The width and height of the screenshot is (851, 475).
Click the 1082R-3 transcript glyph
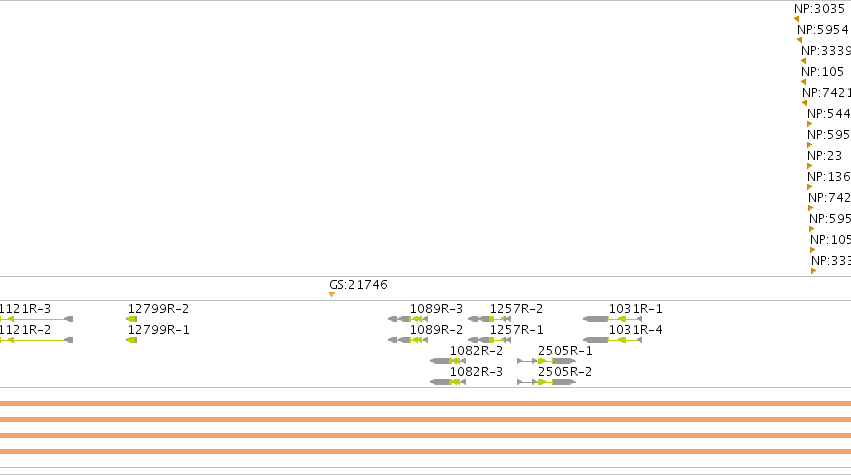[448, 382]
